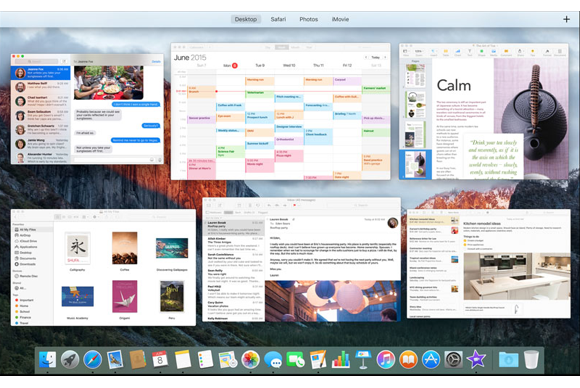Image resolution: width=580 pixels, height=388 pixels.
Task: Open Finder from the Dock
Action: 47,360
